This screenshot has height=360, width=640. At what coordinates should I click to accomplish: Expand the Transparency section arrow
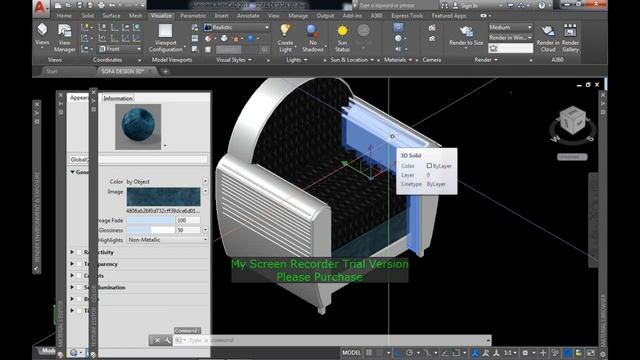(72, 264)
